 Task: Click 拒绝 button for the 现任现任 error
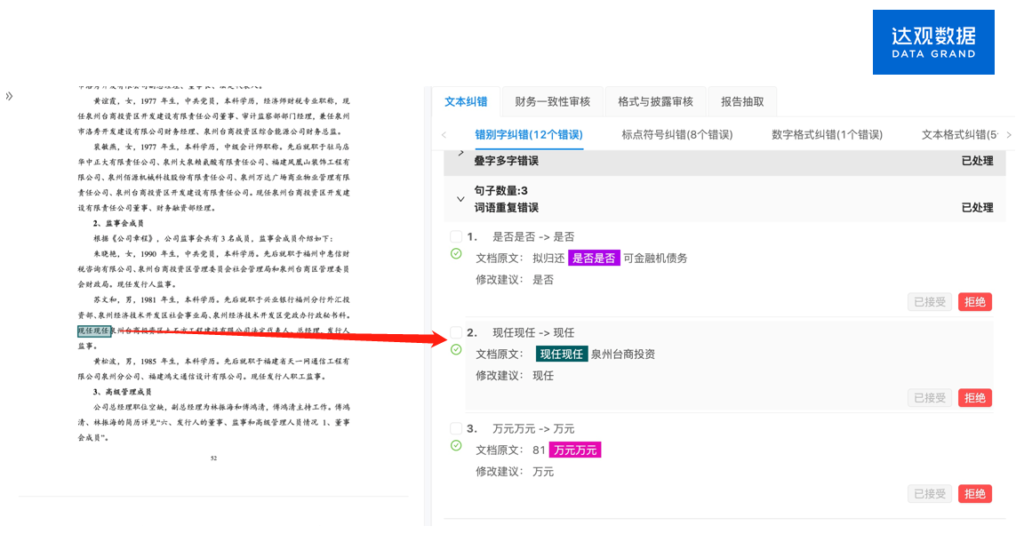pos(974,398)
